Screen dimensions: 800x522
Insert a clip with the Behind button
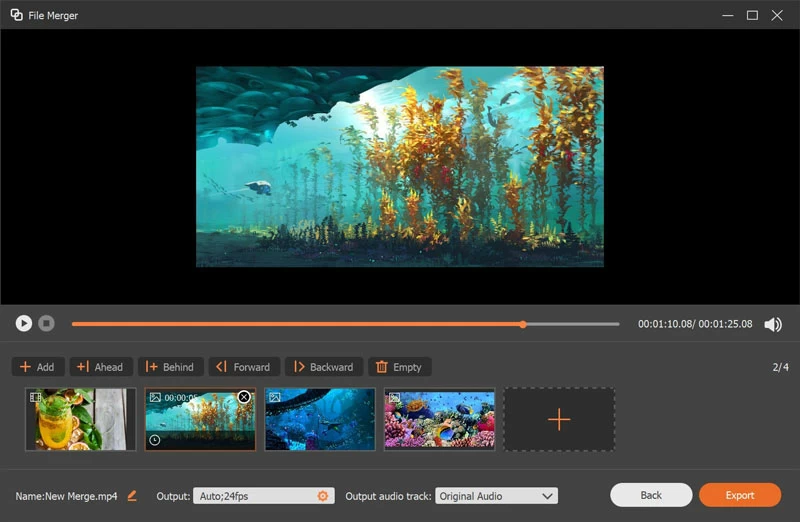pyautogui.click(x=170, y=367)
